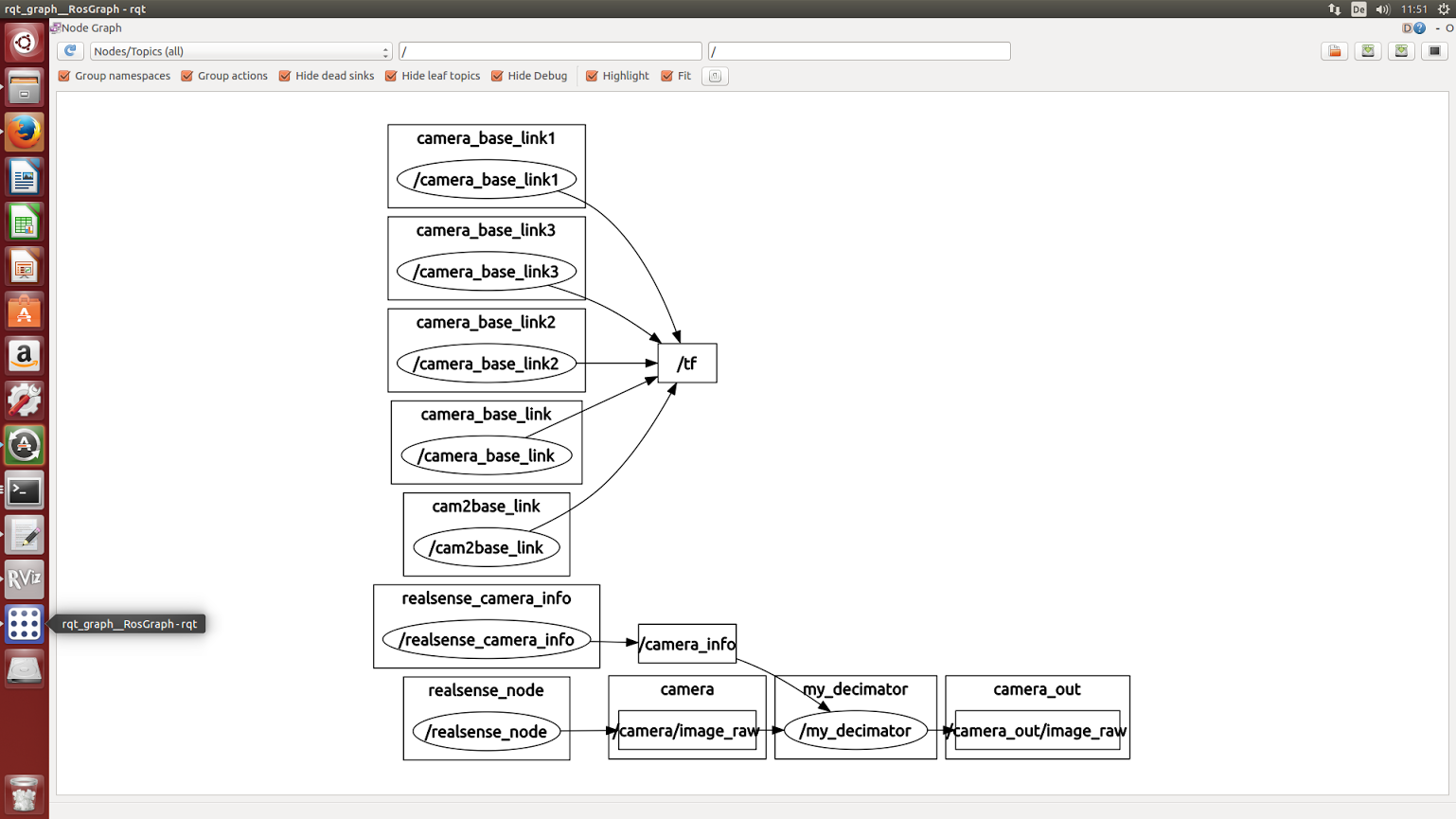The image size is (1456, 819).
Task: Click the fit-in-view button next to Fit
Action: click(x=716, y=76)
